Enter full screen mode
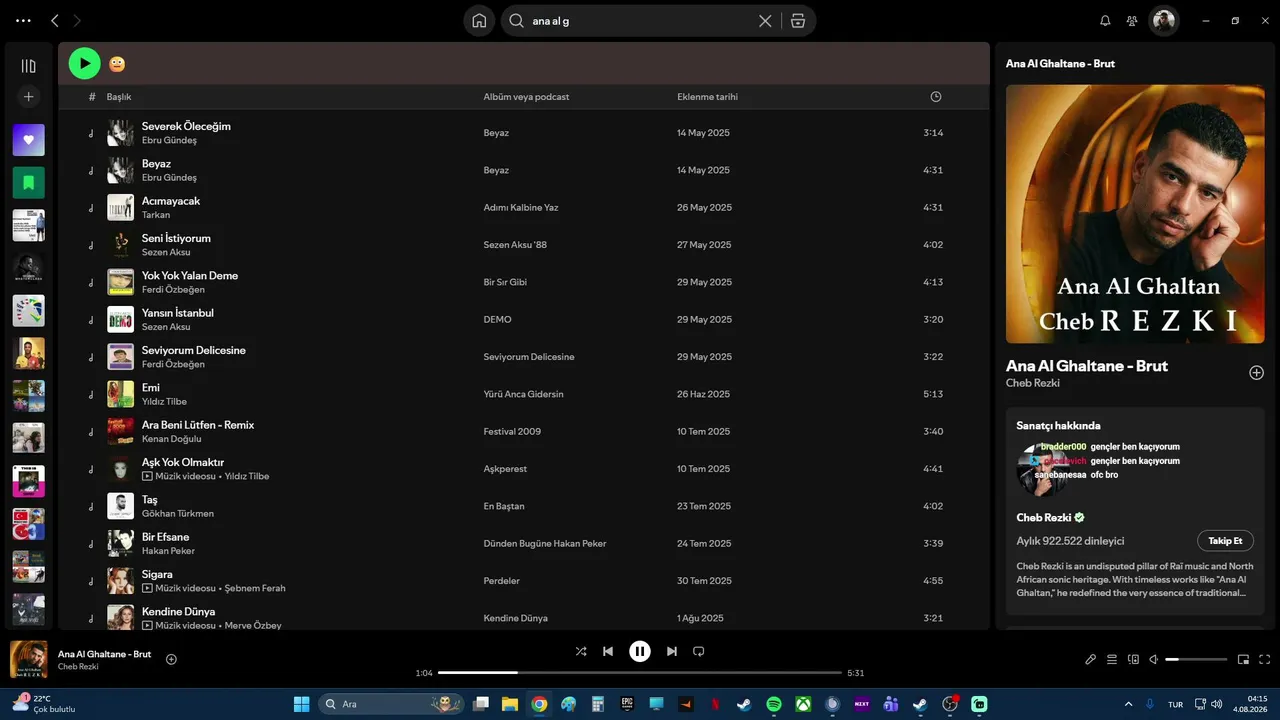1280x720 pixels. point(1264,659)
